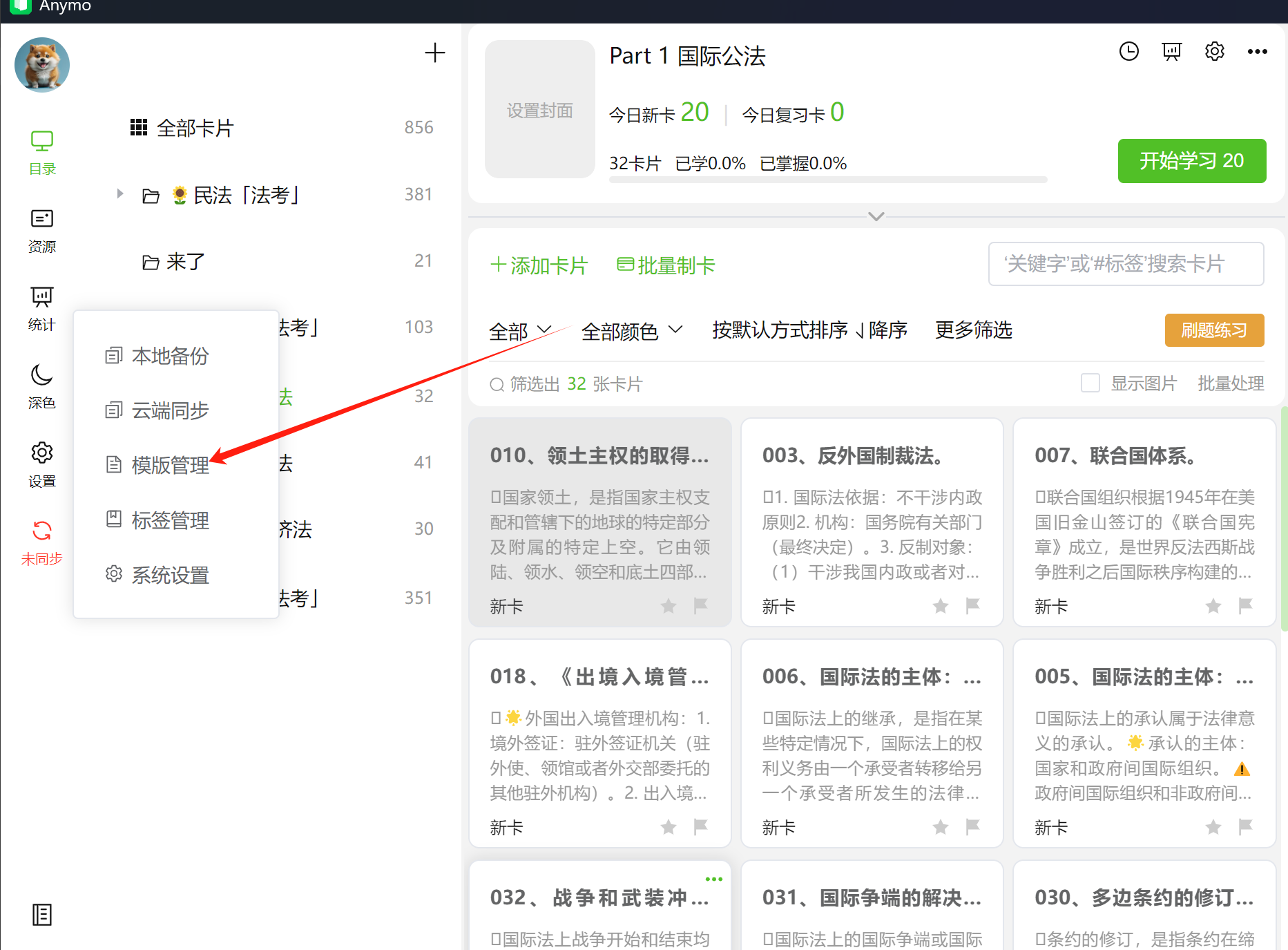
Task: Open 系统设置 from settings menu
Action: click(x=157, y=575)
